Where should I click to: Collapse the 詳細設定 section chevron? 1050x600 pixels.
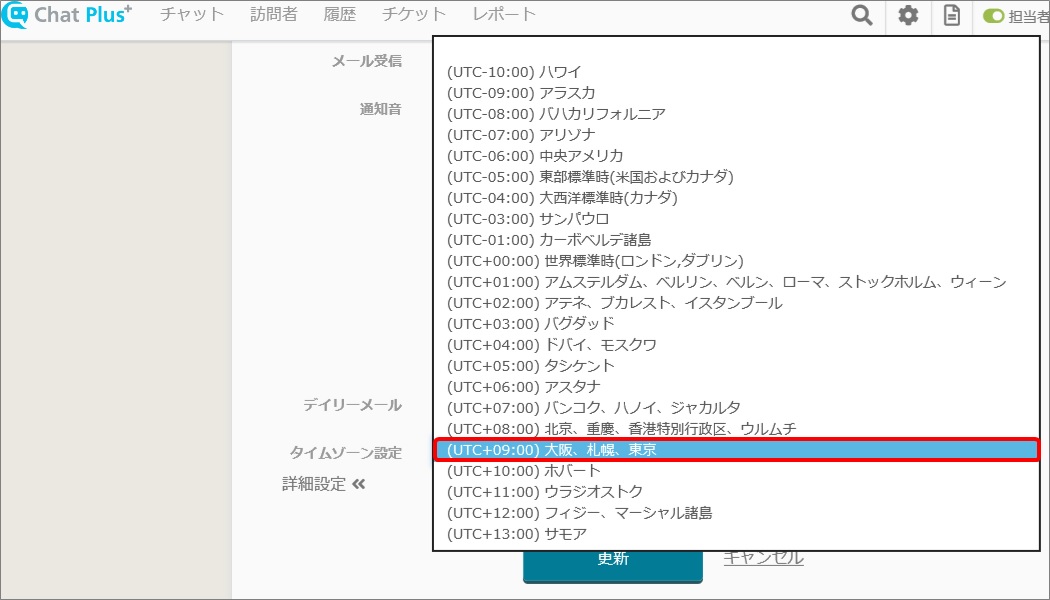359,483
